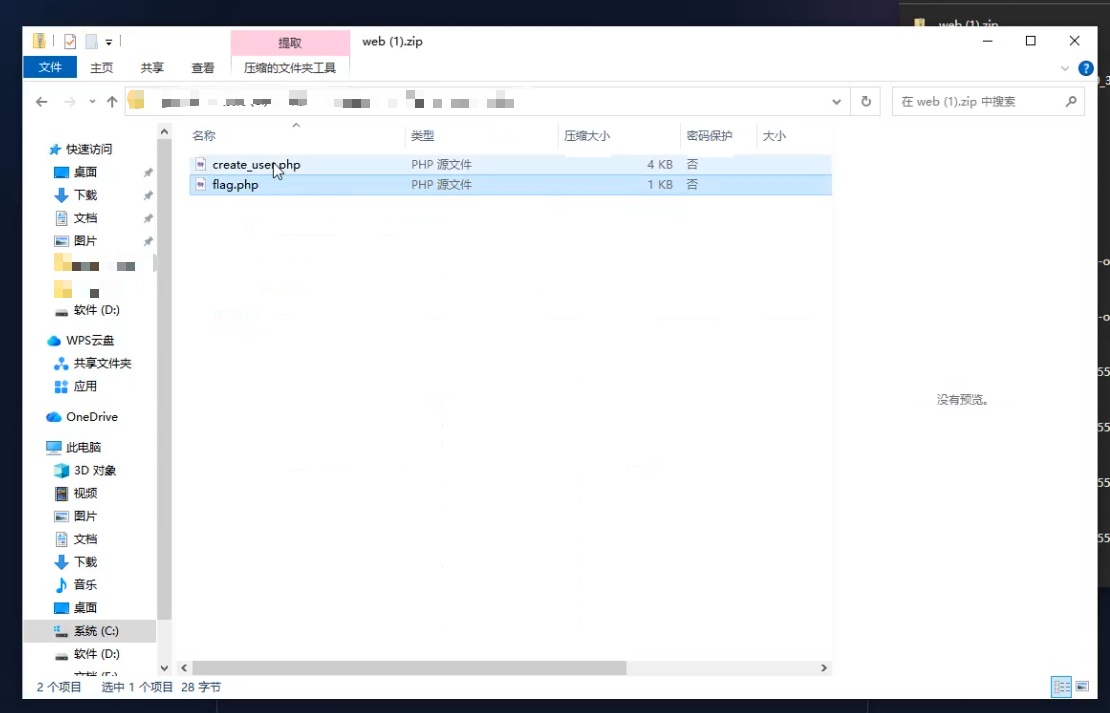
Task: Click the forward navigation arrow
Action: [x=69, y=102]
